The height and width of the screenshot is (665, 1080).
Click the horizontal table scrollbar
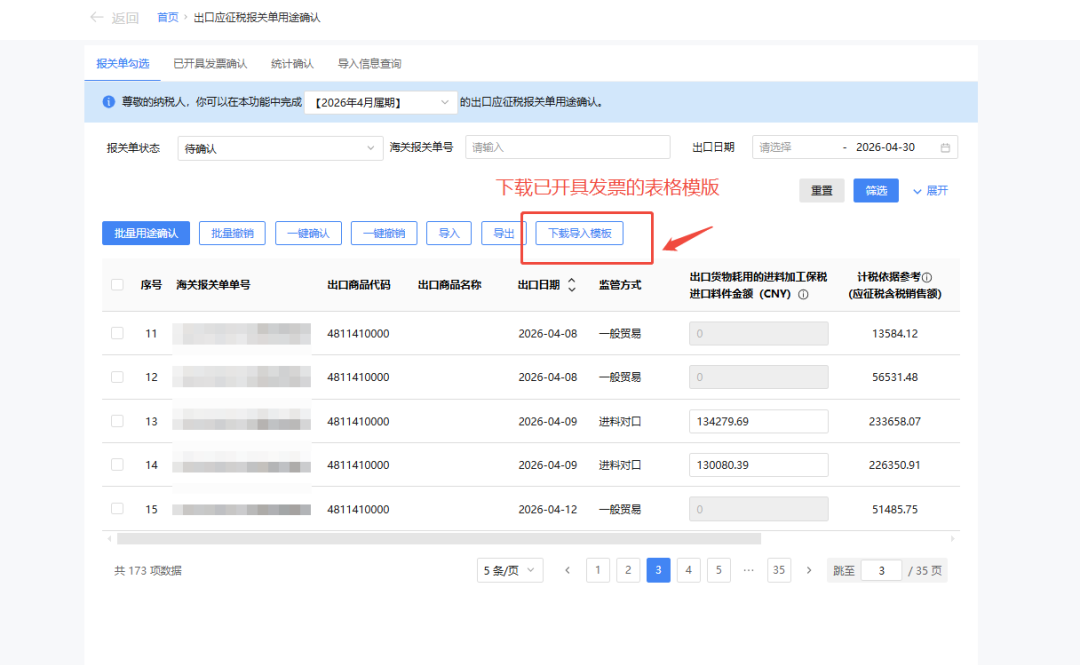click(x=439, y=539)
